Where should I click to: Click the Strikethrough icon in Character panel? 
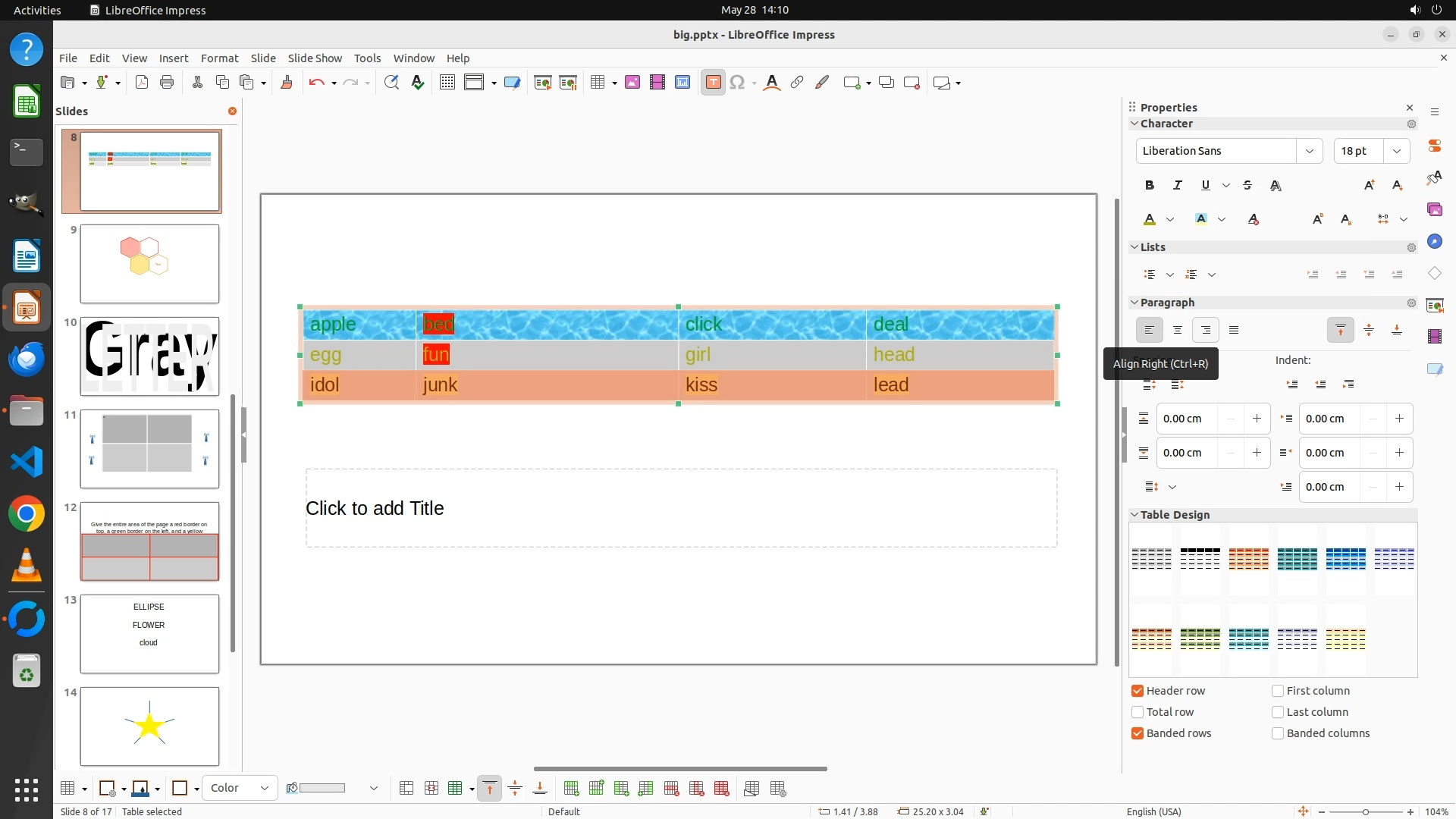tap(1247, 185)
